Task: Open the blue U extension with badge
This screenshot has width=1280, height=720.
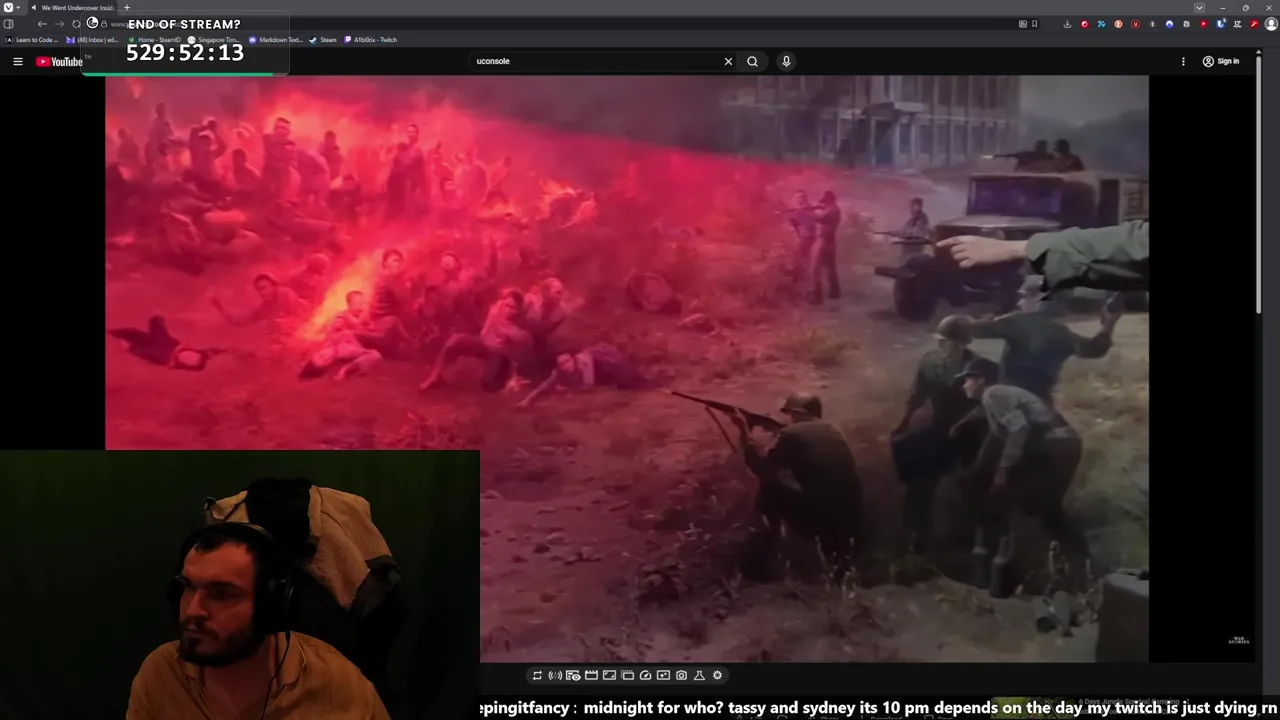Action: pos(1220,24)
